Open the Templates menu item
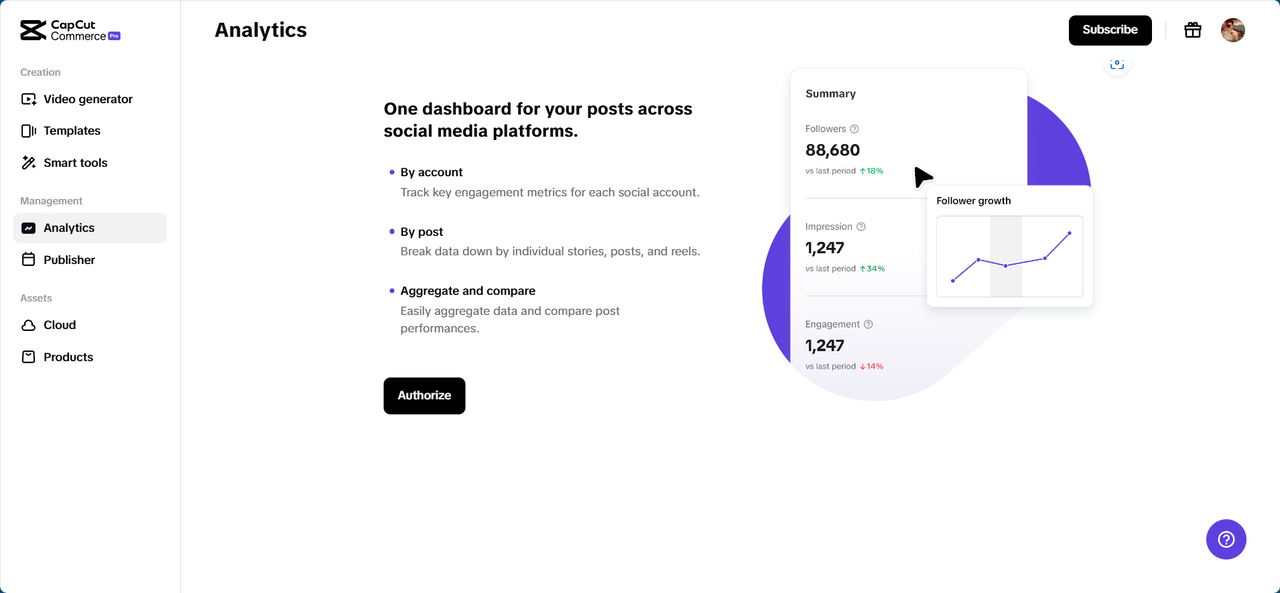This screenshot has width=1280, height=593. pos(72,131)
